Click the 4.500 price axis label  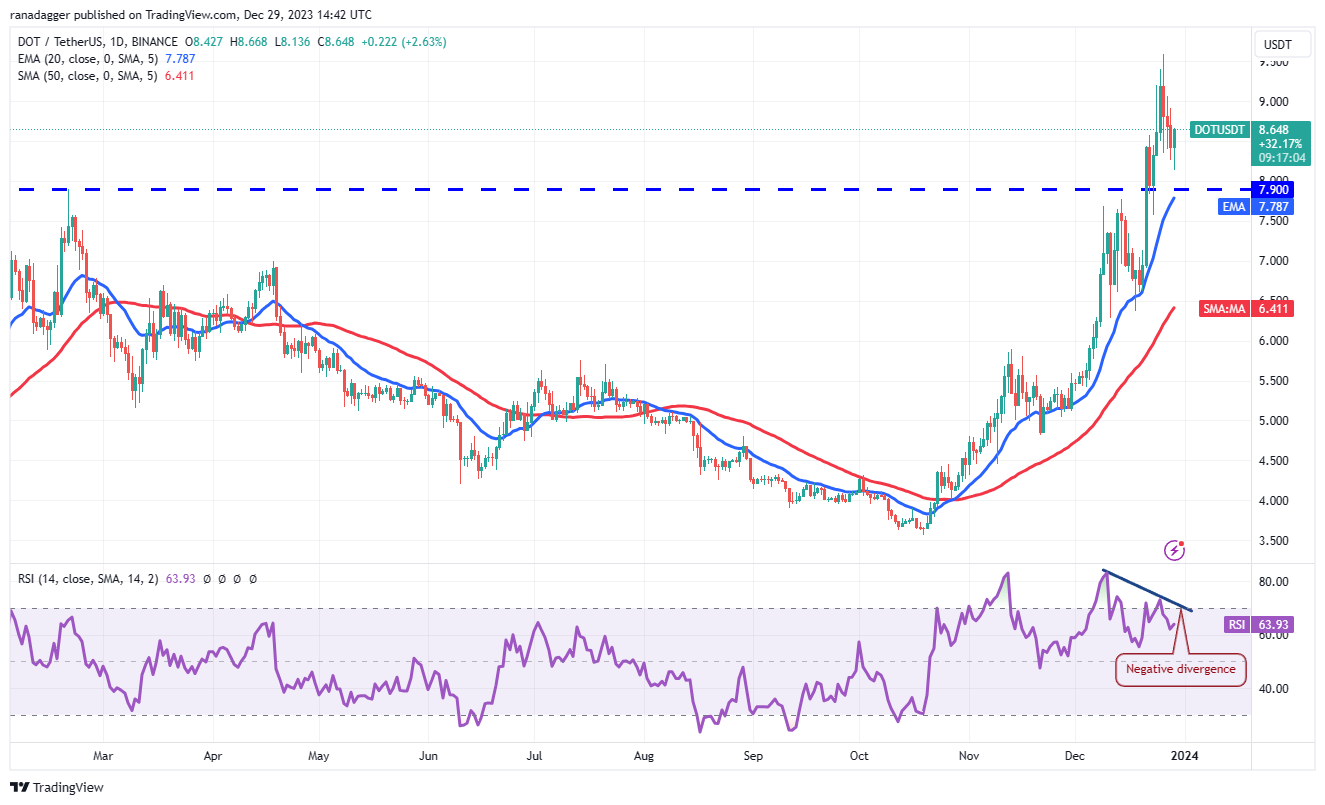[x=1274, y=461]
